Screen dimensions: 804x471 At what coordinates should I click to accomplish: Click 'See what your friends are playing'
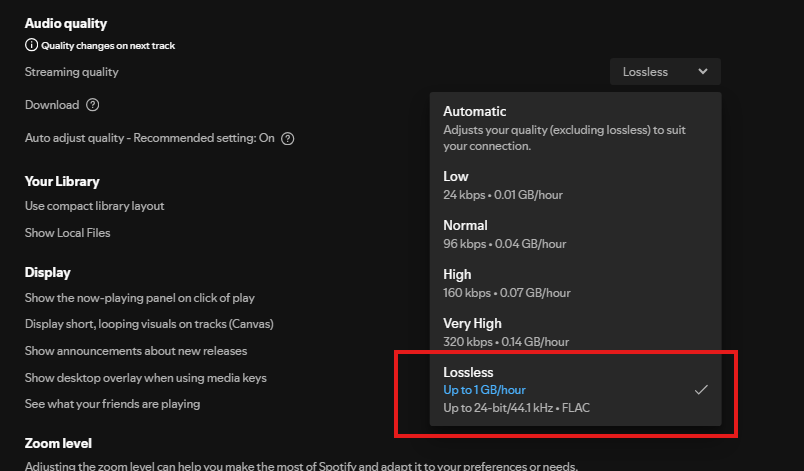click(112, 404)
